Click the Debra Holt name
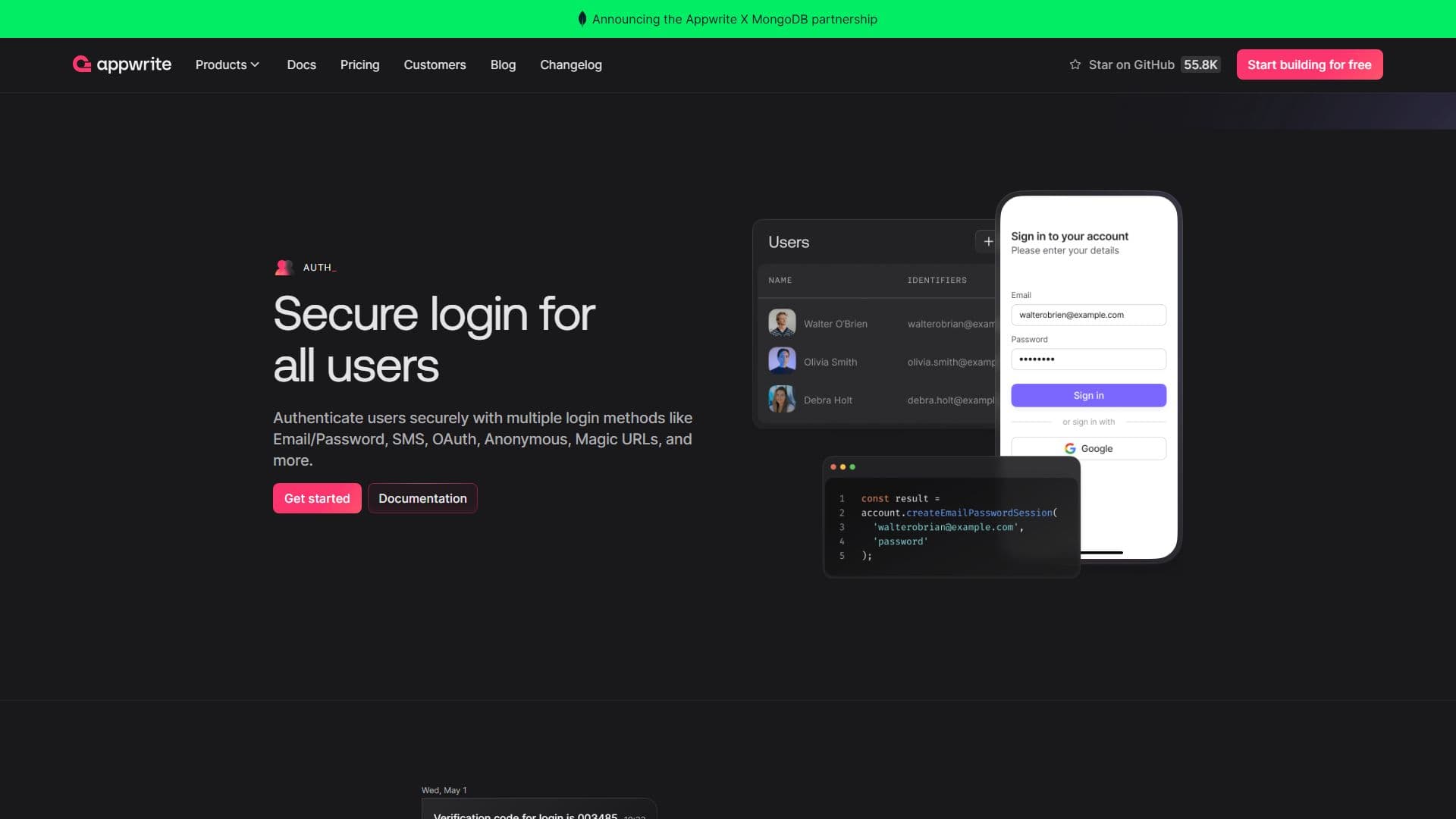The image size is (1456, 819). [x=827, y=400]
